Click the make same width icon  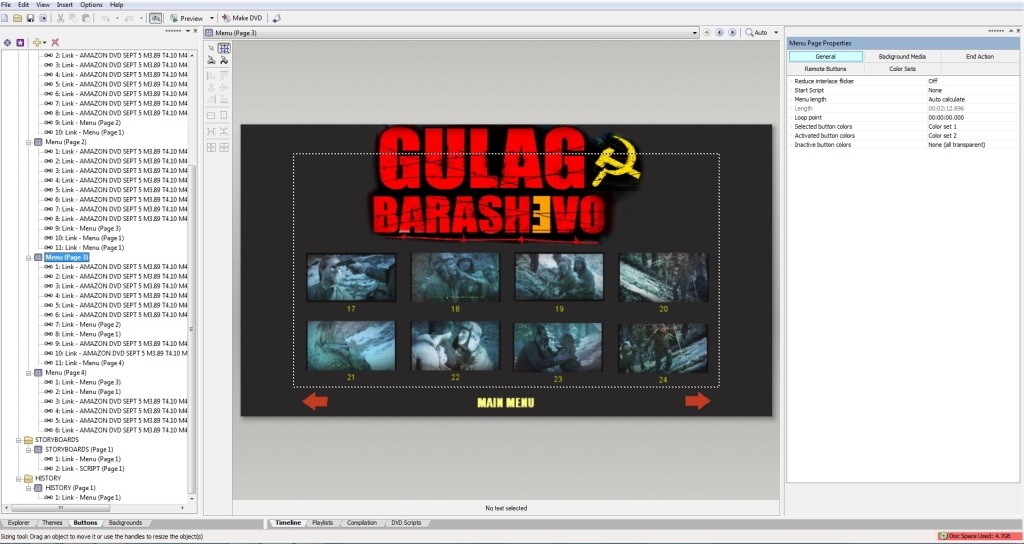pos(211,116)
